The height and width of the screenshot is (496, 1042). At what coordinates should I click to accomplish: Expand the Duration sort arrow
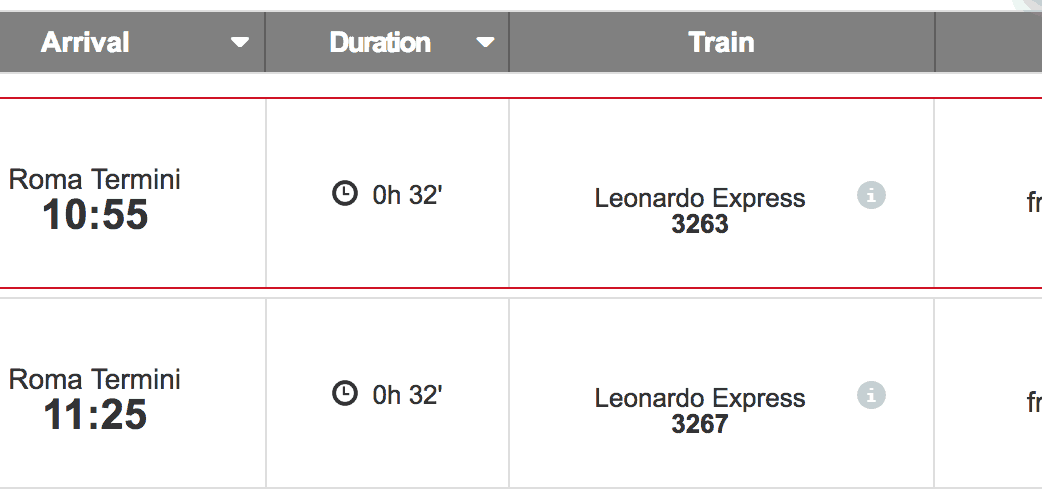(x=485, y=43)
